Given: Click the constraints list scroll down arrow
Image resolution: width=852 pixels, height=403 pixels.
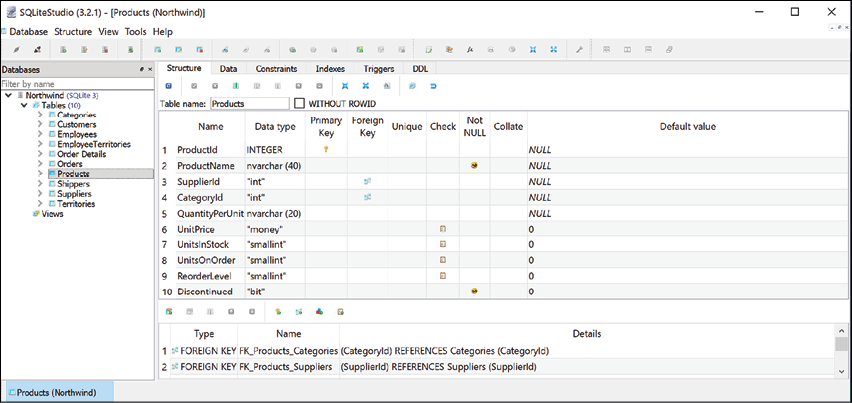Looking at the screenshot, I should (x=842, y=371).
